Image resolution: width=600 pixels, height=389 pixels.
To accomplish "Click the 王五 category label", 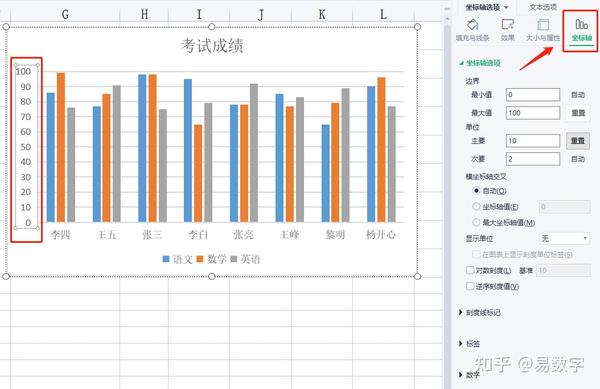I will [x=106, y=234].
